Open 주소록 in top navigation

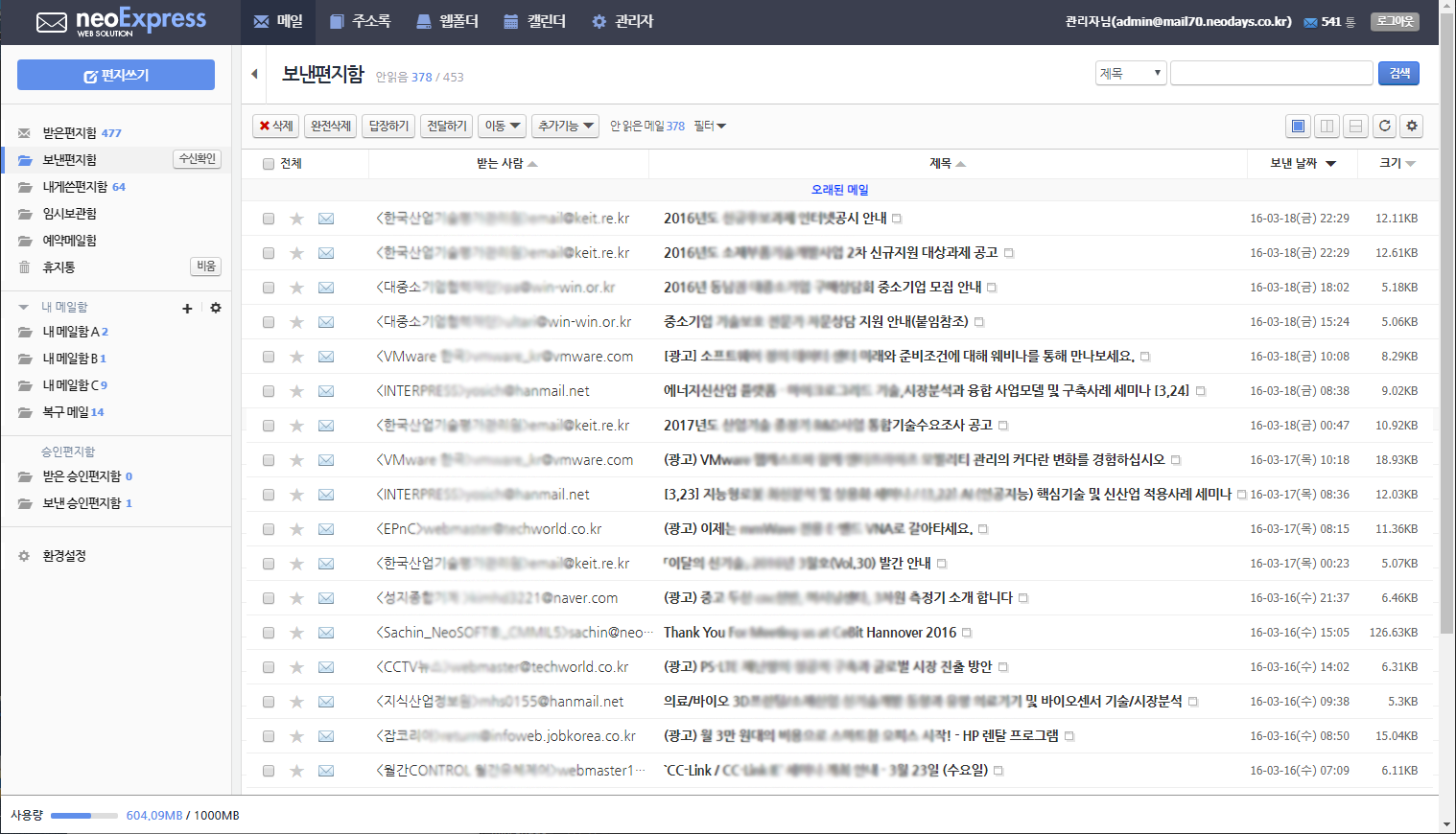pyautogui.click(x=360, y=21)
